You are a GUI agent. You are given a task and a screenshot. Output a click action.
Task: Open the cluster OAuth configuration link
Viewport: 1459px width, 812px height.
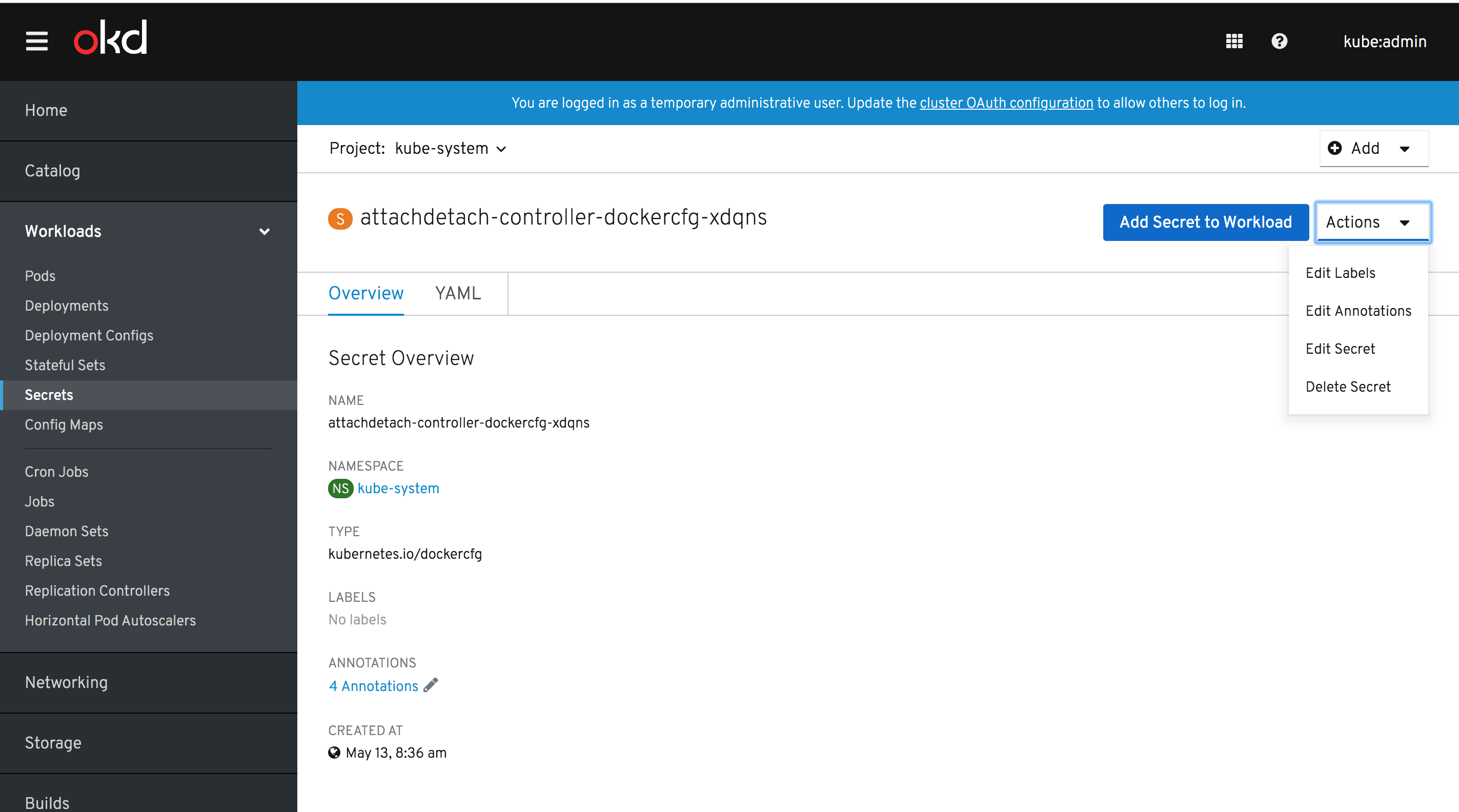(1006, 103)
